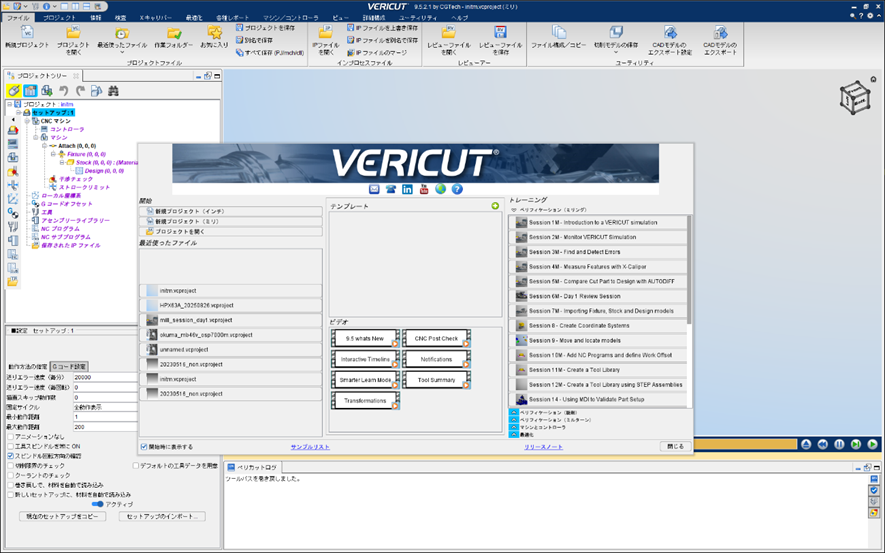Open the プロジェクト ribbon tab

(x=59, y=18)
